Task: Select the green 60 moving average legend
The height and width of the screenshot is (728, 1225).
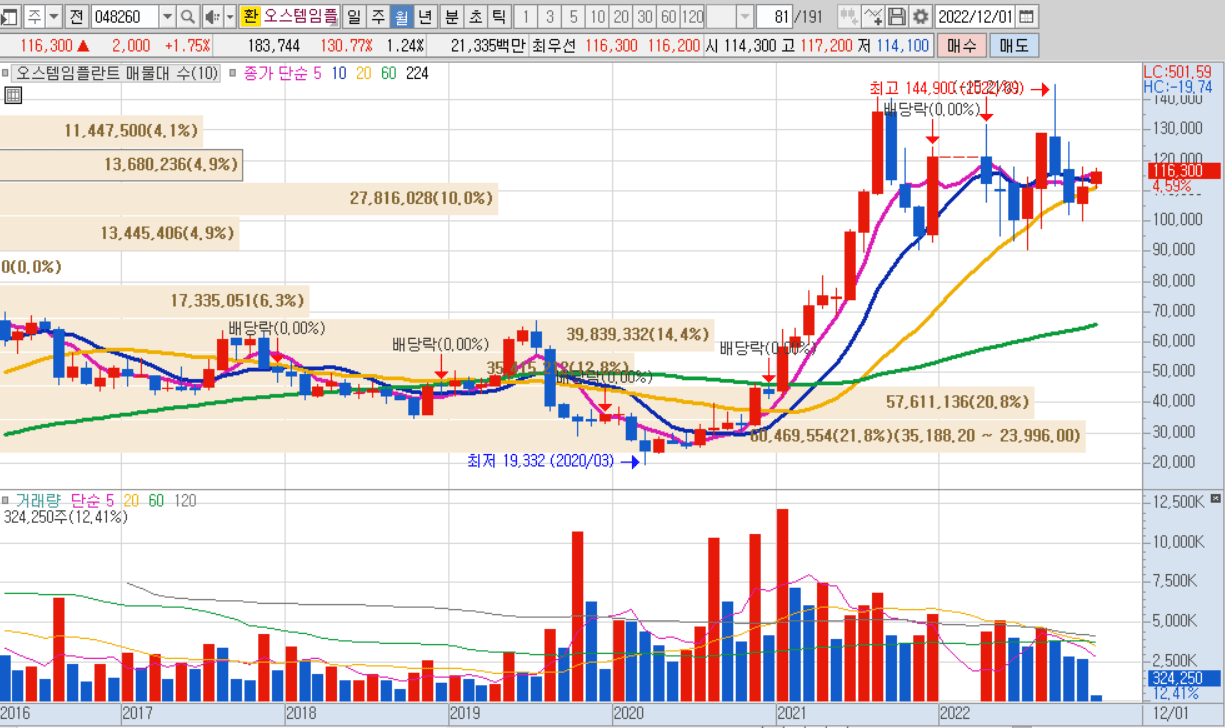Action: click(x=388, y=73)
